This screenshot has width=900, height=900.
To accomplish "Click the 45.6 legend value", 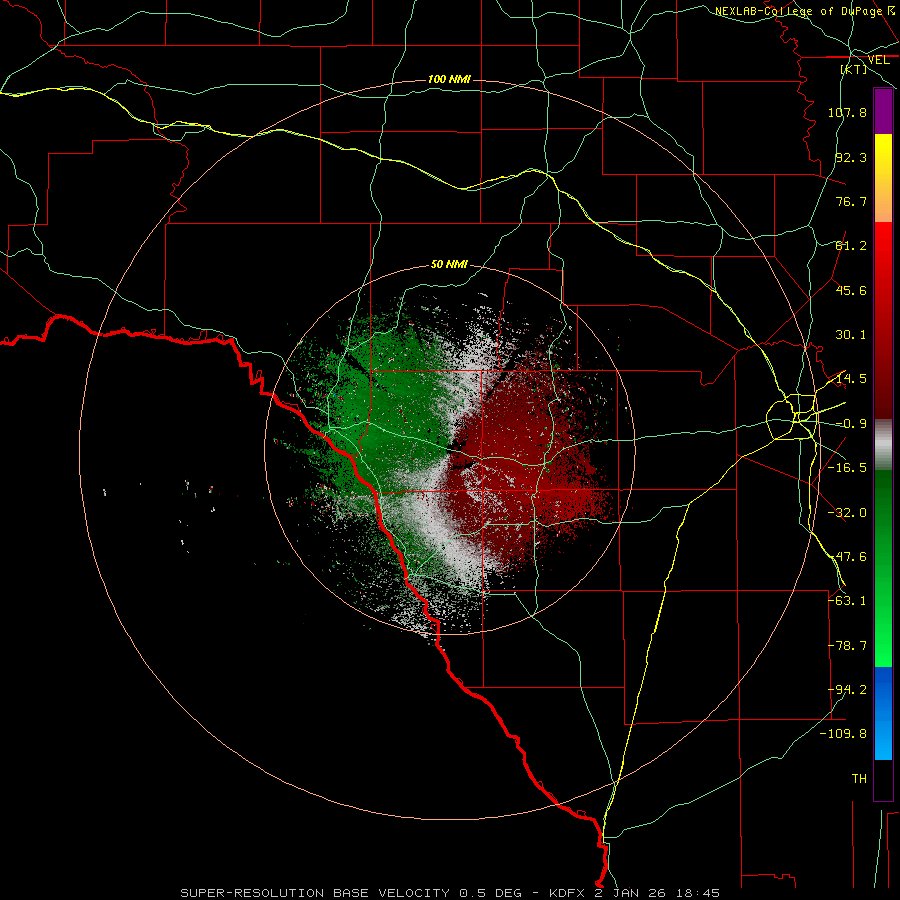I will 851,290.
